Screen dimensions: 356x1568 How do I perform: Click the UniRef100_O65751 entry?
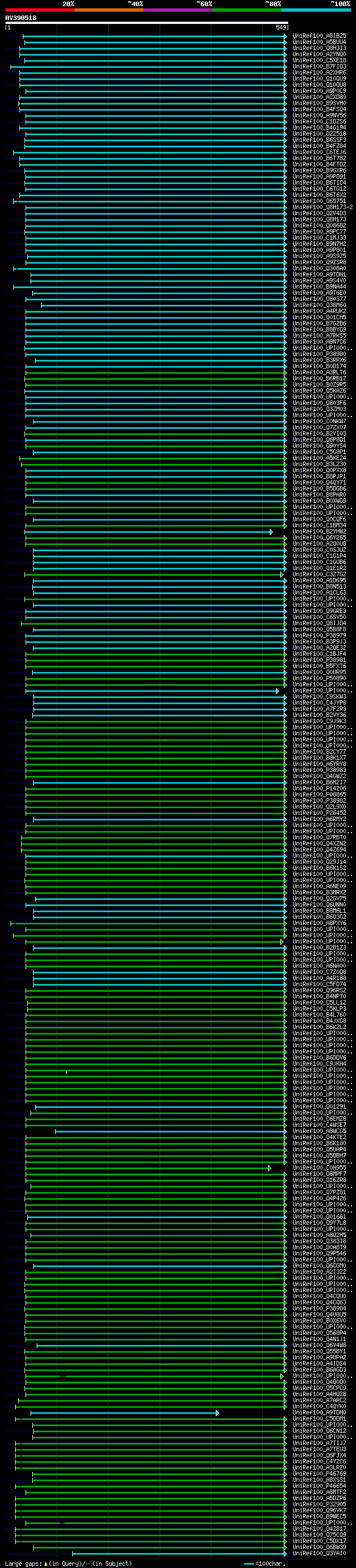[x=319, y=201]
